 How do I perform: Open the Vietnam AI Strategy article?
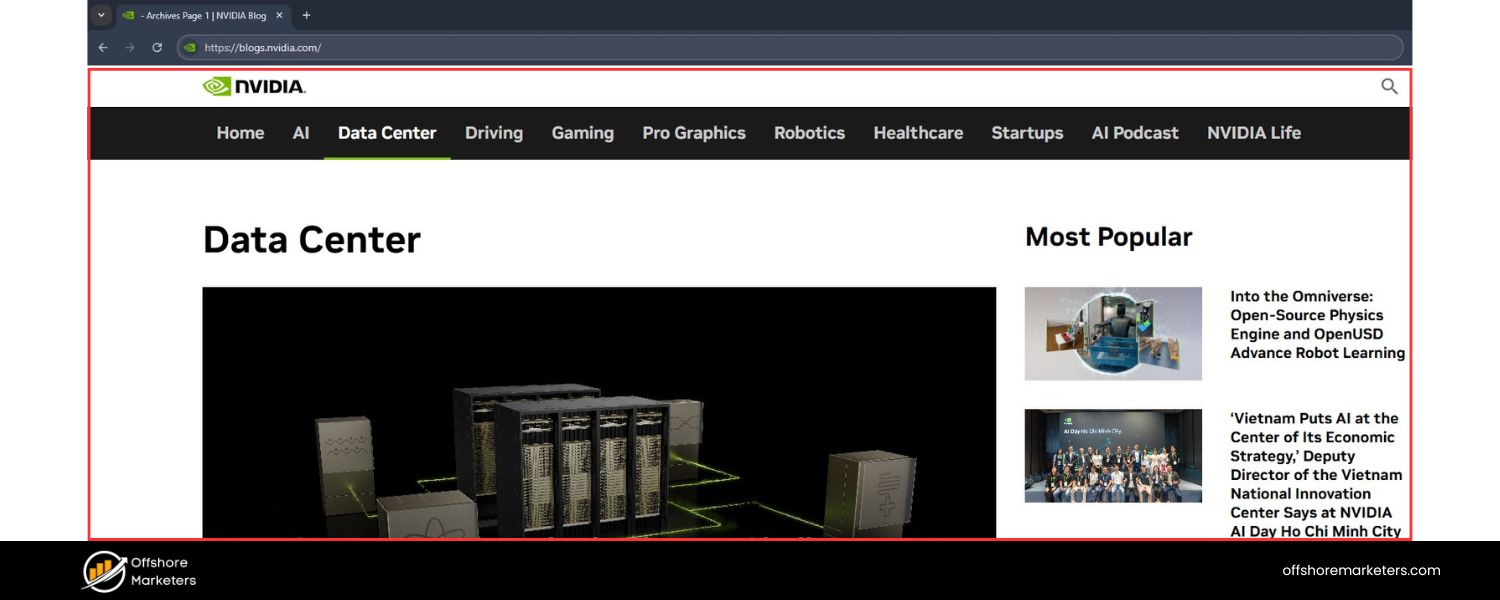[1314, 475]
